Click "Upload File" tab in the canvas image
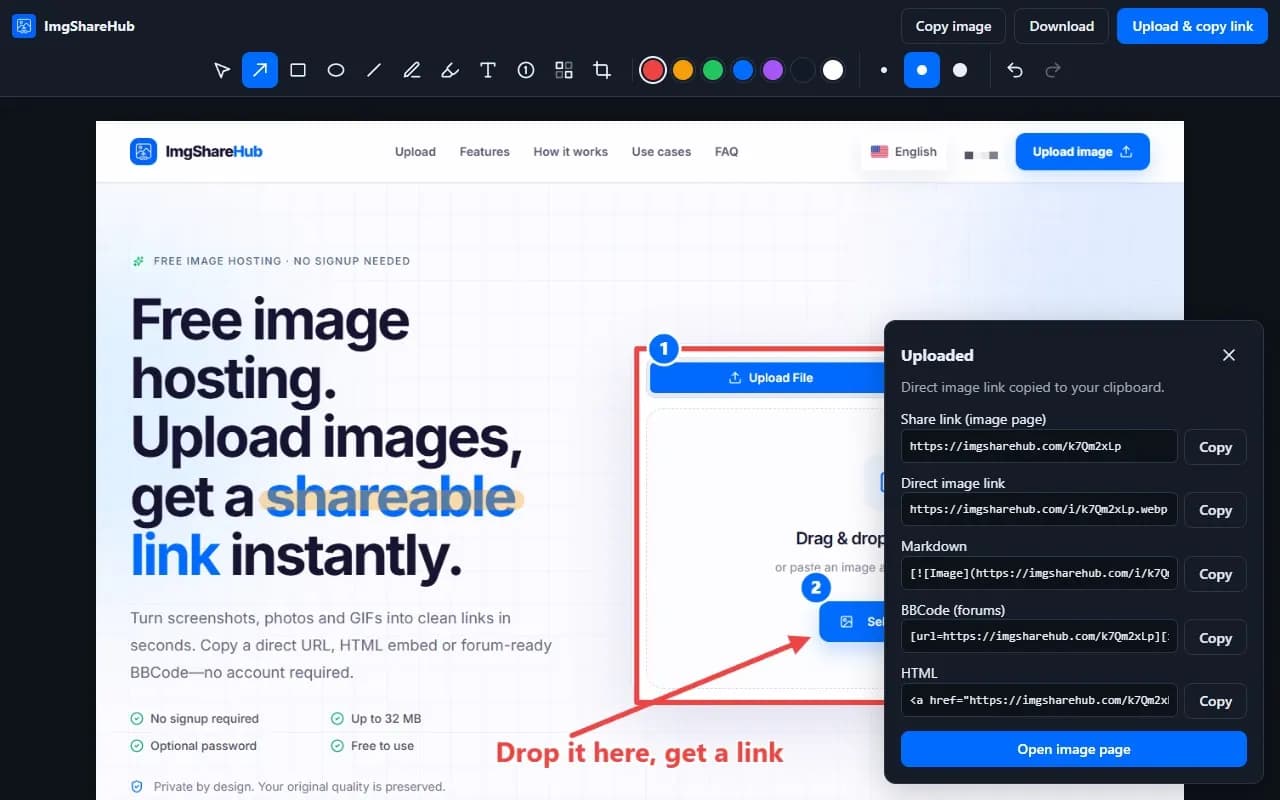Image resolution: width=1280 pixels, height=800 pixels. tap(768, 378)
